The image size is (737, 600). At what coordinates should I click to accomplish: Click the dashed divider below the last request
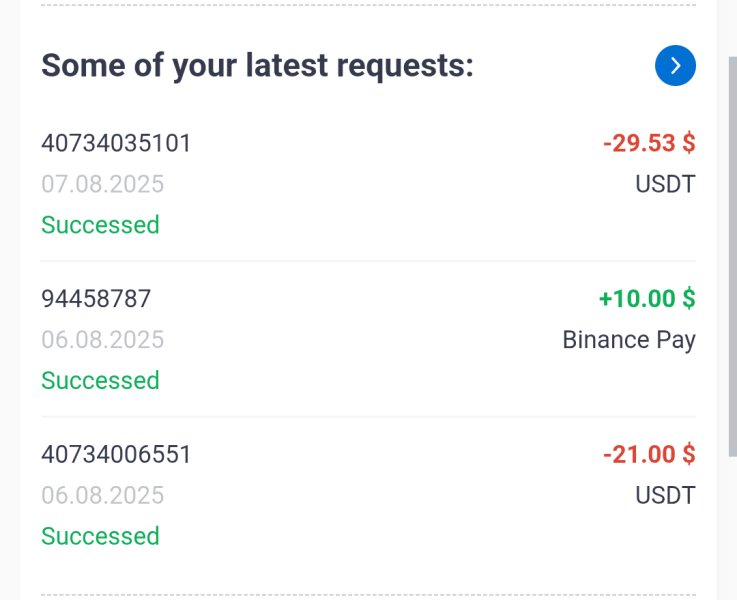click(368, 596)
